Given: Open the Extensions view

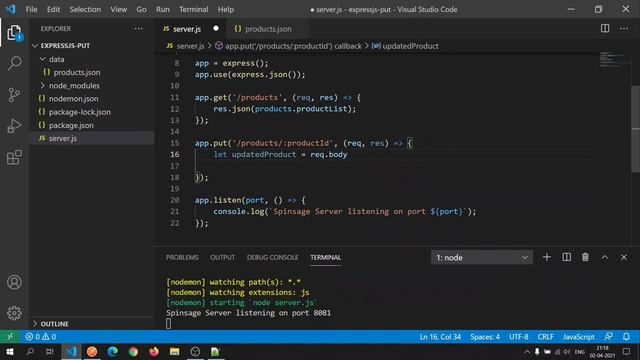Looking at the screenshot, I should coord(14,157).
